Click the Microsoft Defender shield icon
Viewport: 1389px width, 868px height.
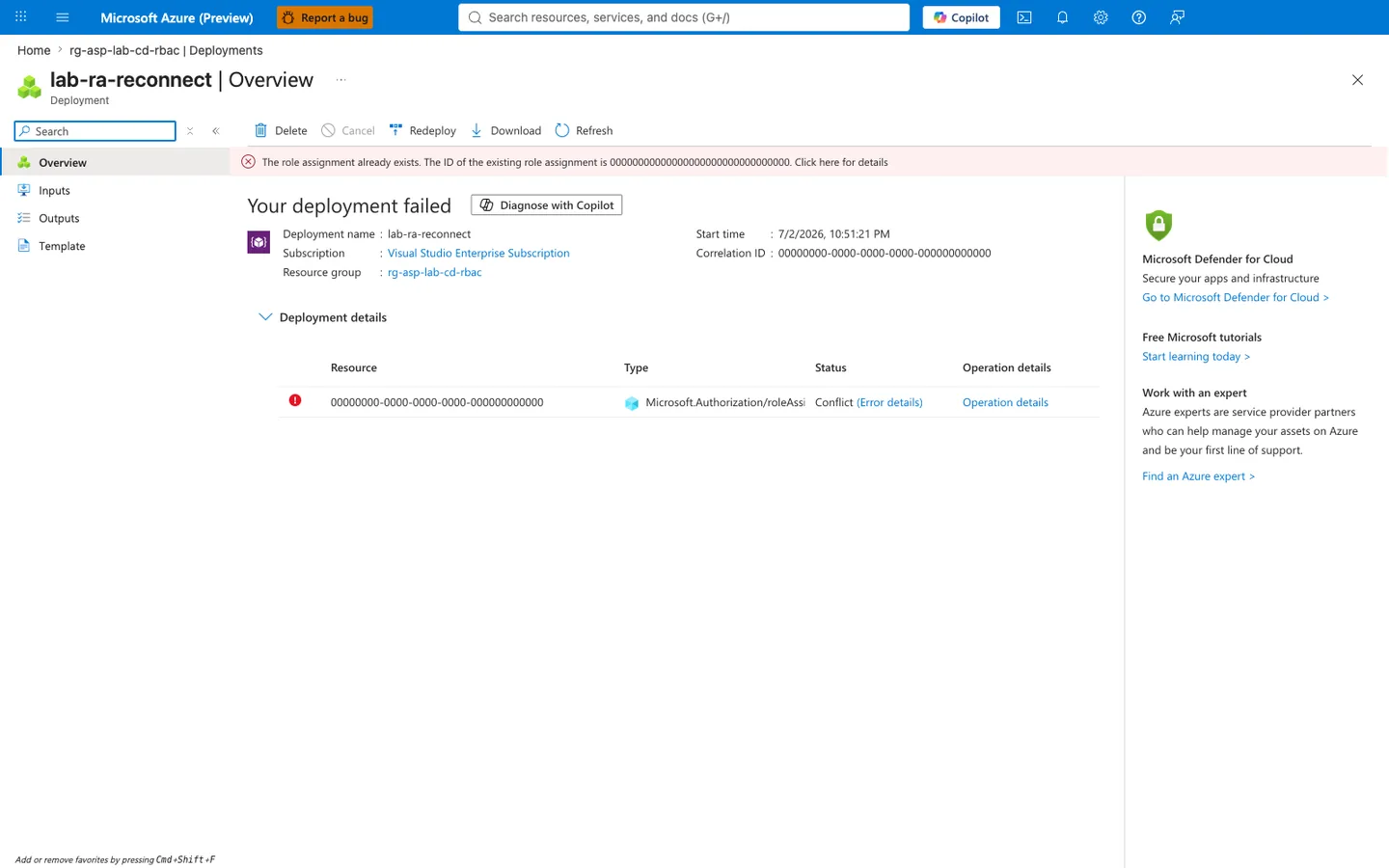[x=1158, y=225]
